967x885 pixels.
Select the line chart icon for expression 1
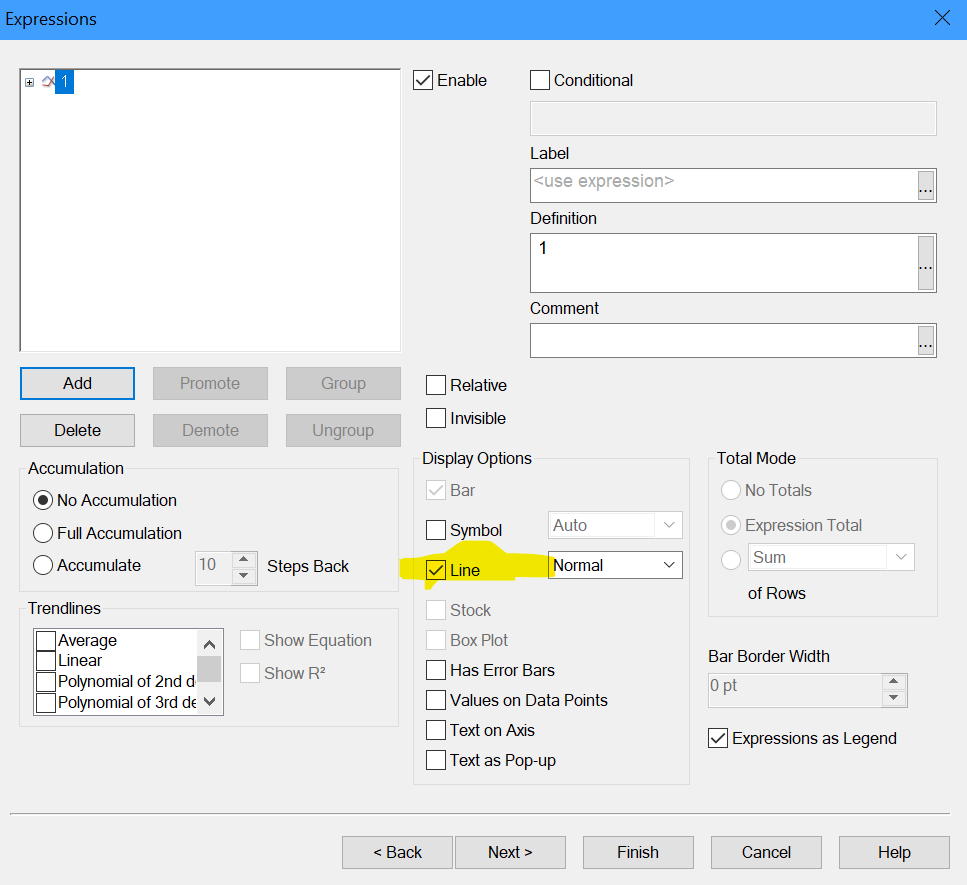[48, 81]
